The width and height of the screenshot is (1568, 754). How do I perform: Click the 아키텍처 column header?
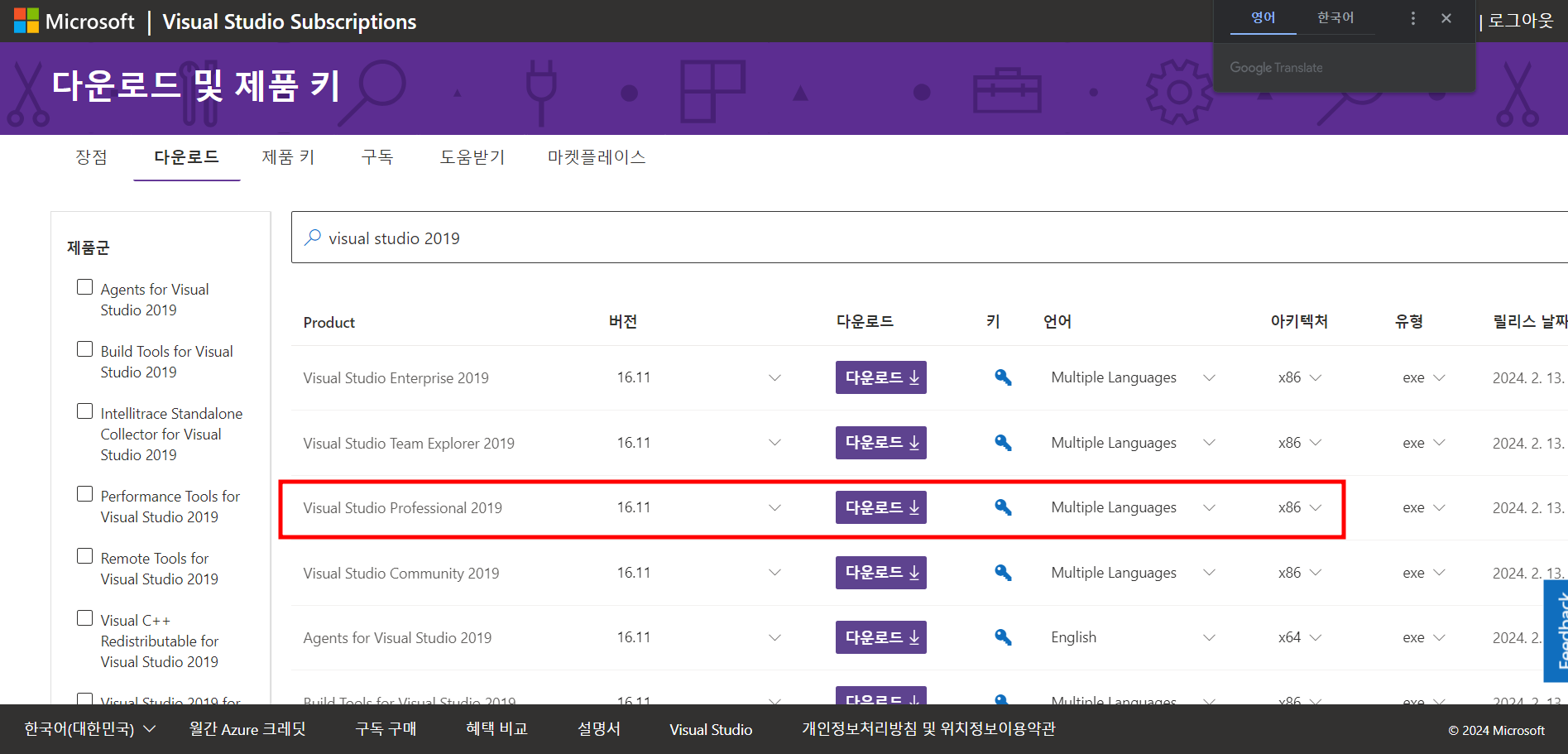pos(1299,322)
